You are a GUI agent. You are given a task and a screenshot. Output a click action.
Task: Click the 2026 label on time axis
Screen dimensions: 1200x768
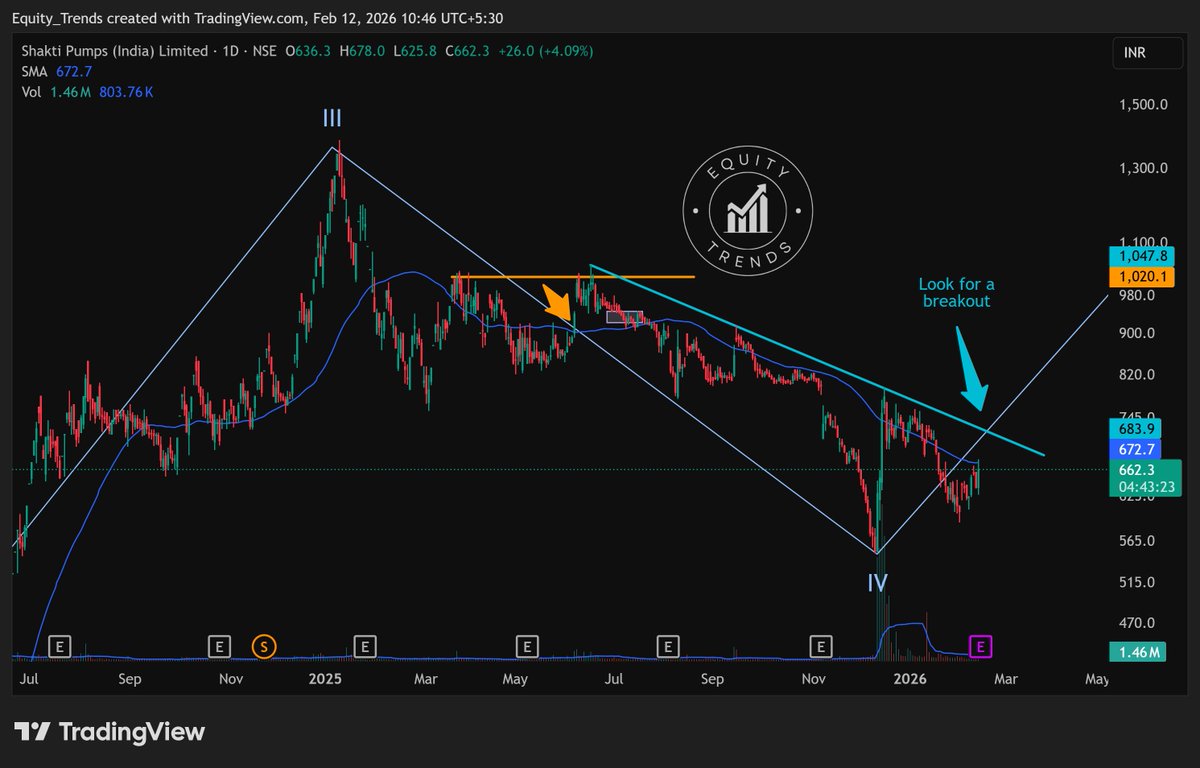pos(910,680)
